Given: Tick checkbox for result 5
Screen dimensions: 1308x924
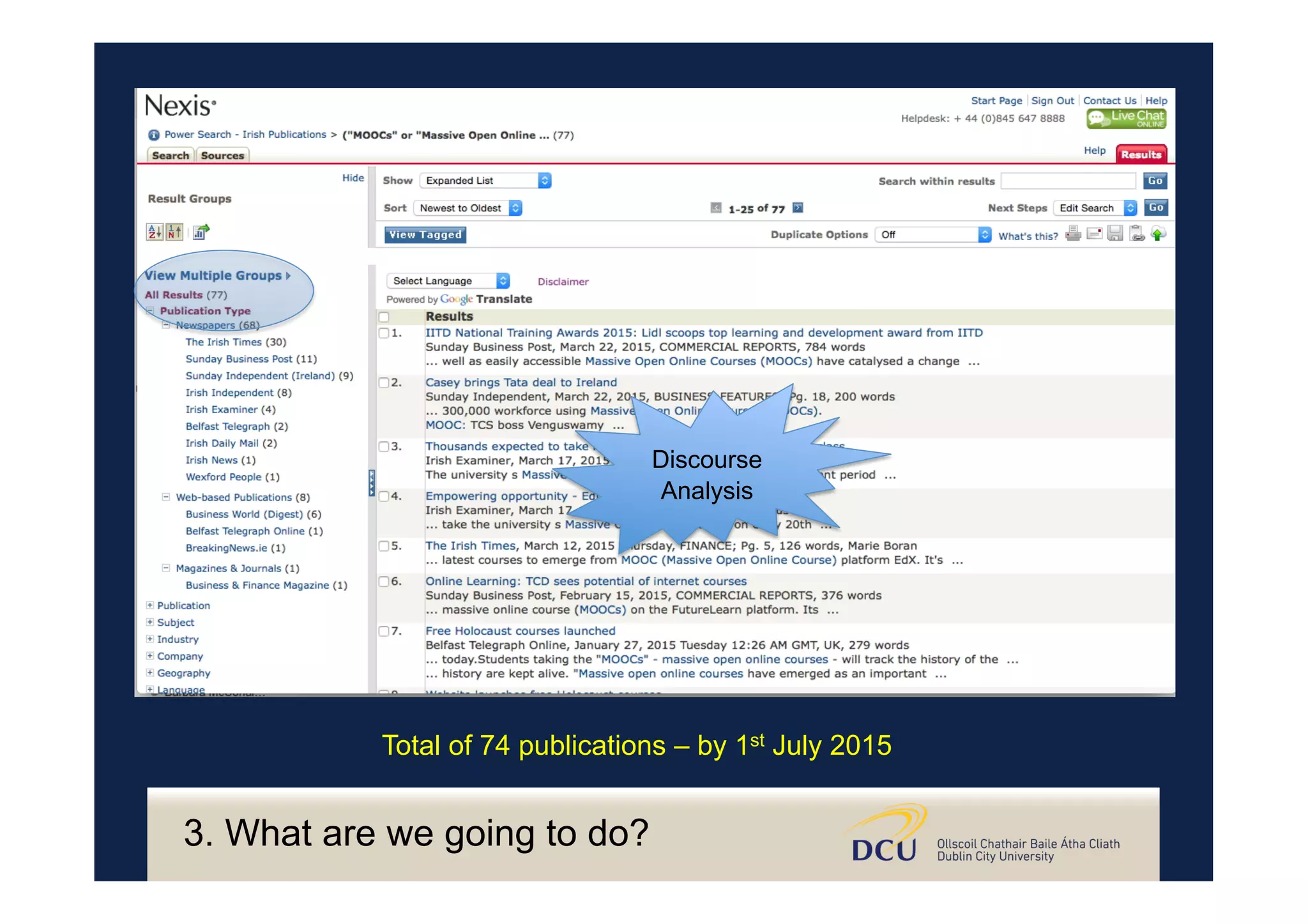Looking at the screenshot, I should (x=384, y=547).
